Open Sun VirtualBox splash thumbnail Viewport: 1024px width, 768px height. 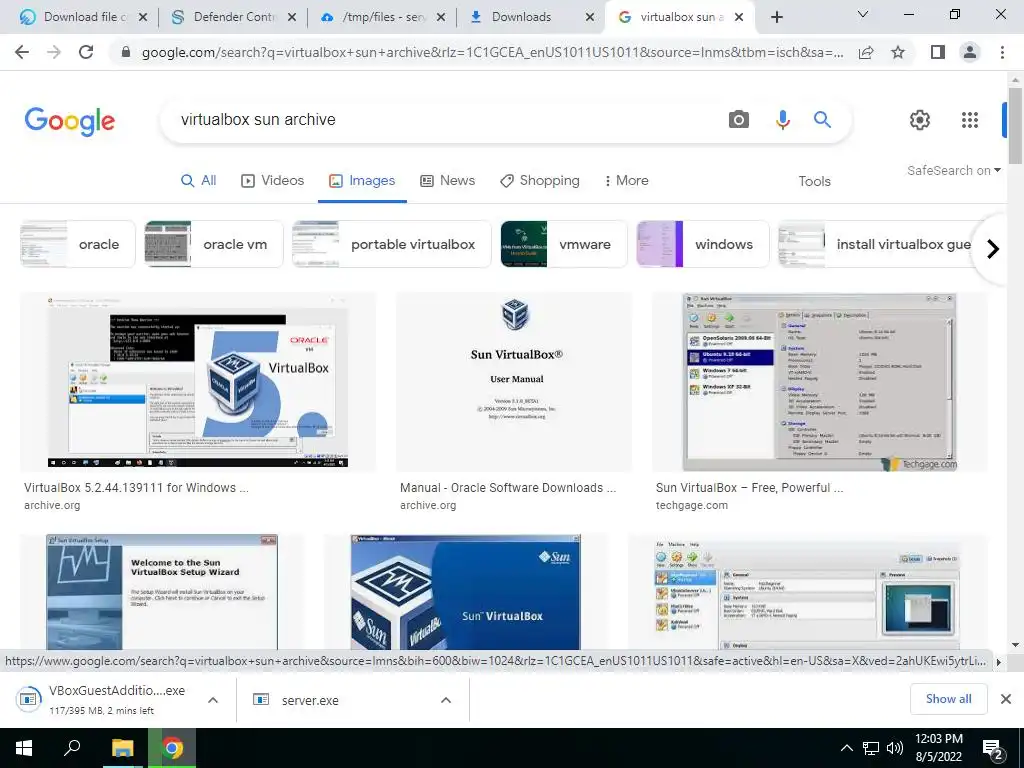466,592
